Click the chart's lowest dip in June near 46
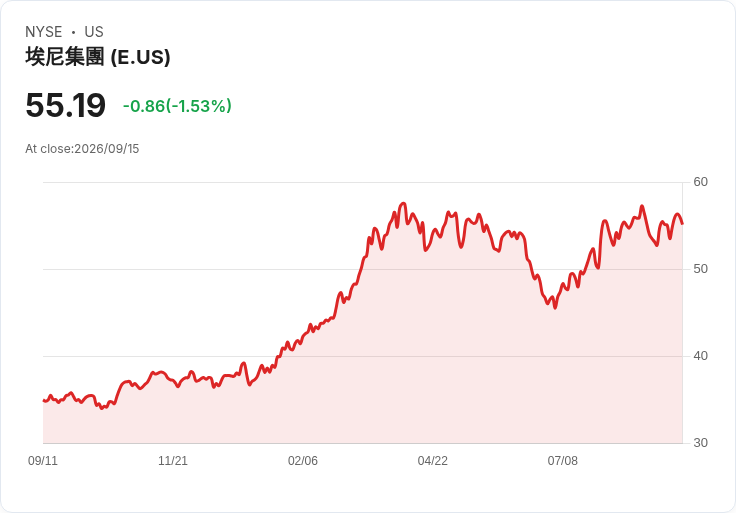The height and width of the screenshot is (513, 736). pos(555,307)
